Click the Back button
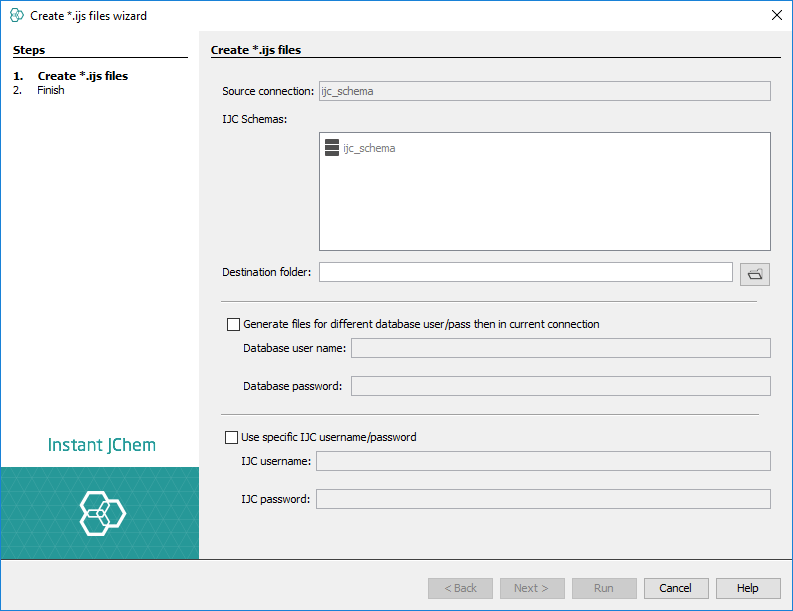The width and height of the screenshot is (793, 611). (460, 588)
